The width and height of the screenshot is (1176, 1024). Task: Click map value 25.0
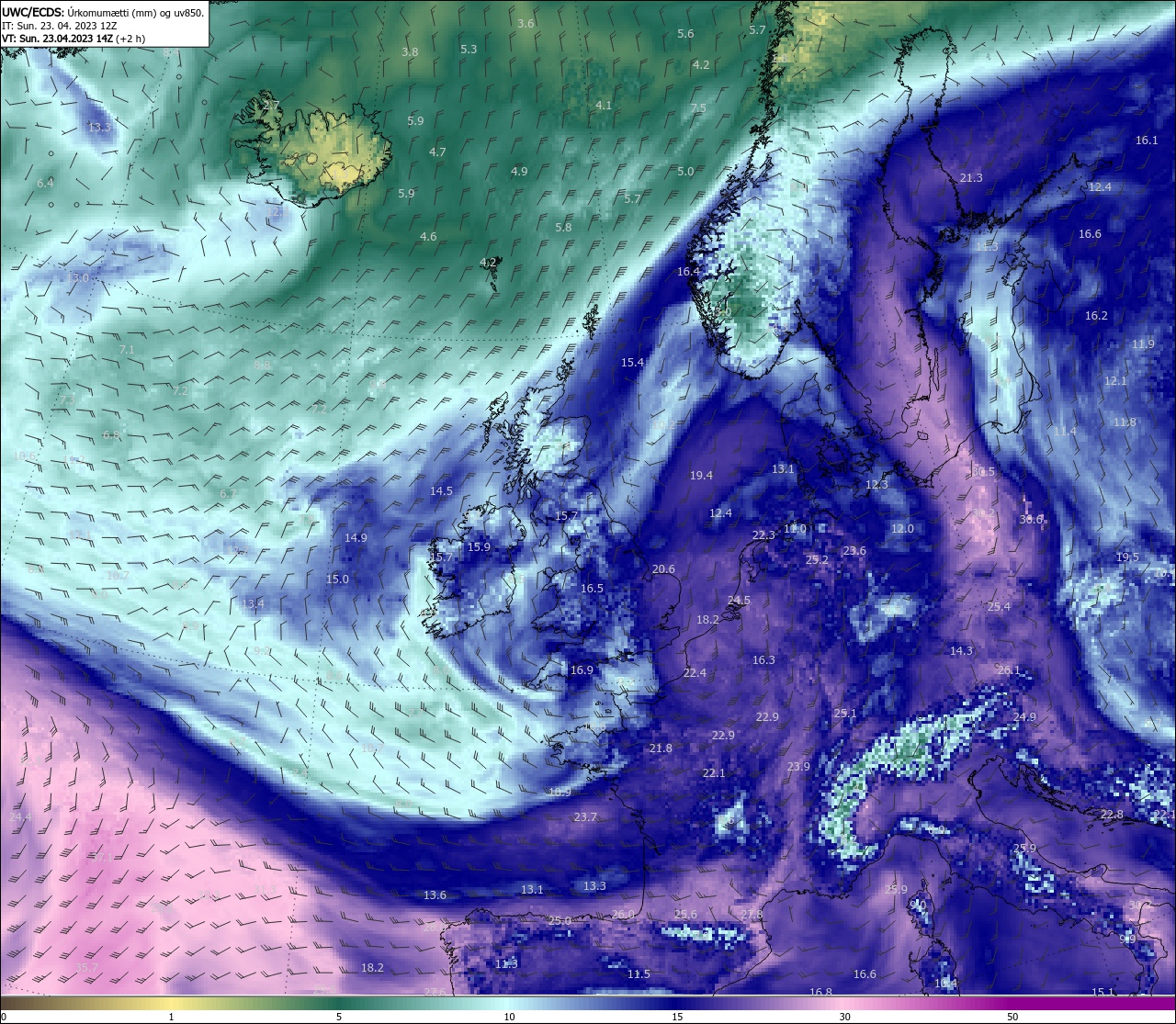click(x=560, y=920)
